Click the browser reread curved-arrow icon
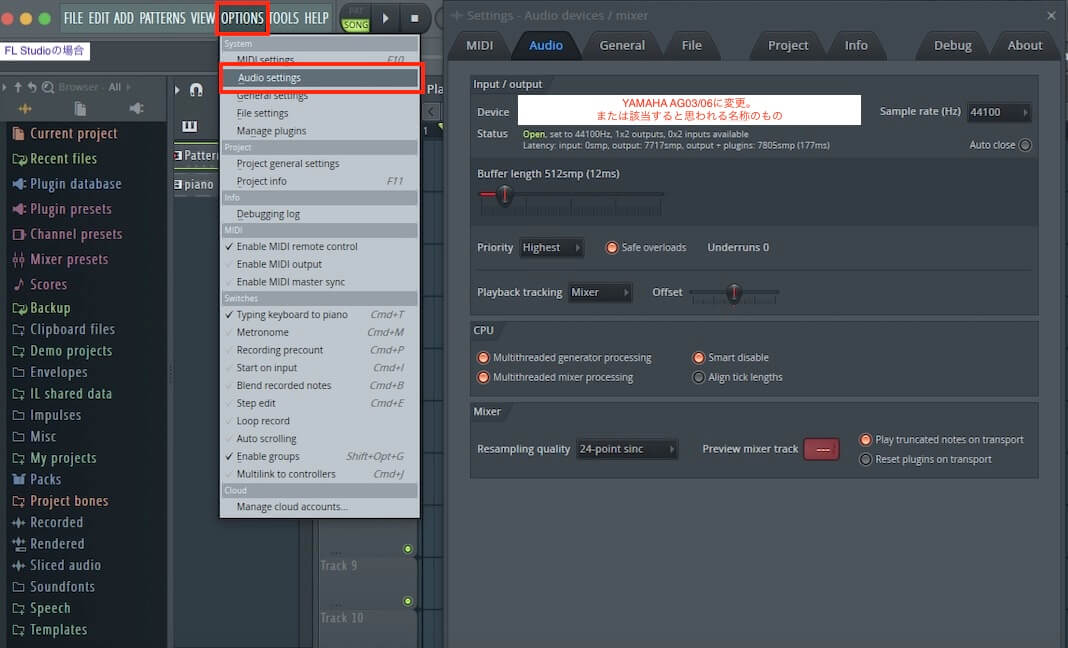This screenshot has width=1068, height=648. click(x=32, y=87)
